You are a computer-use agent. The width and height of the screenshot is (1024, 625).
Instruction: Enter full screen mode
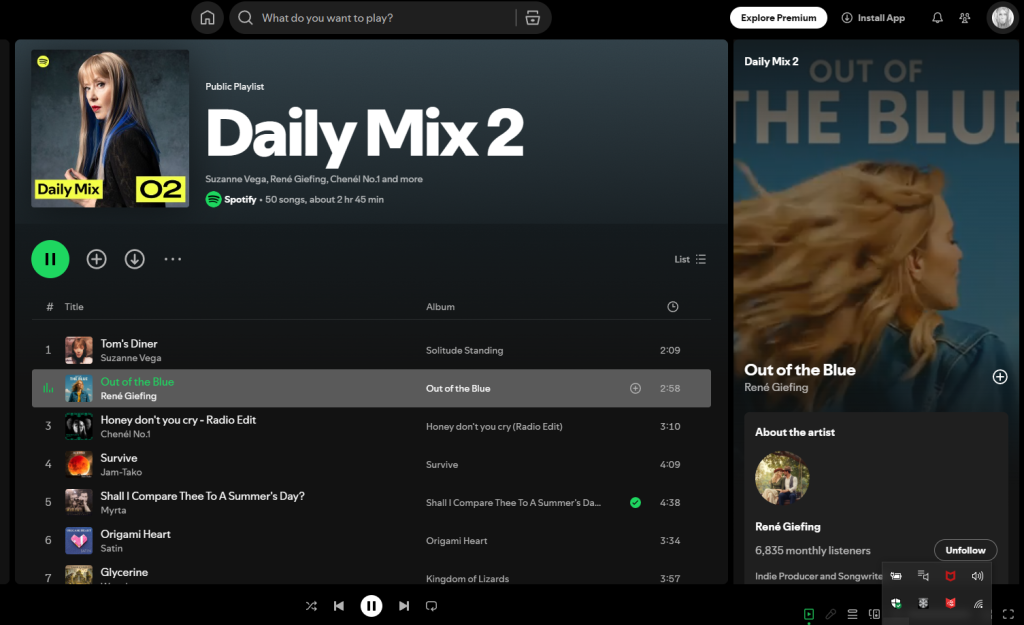[x=1008, y=614]
